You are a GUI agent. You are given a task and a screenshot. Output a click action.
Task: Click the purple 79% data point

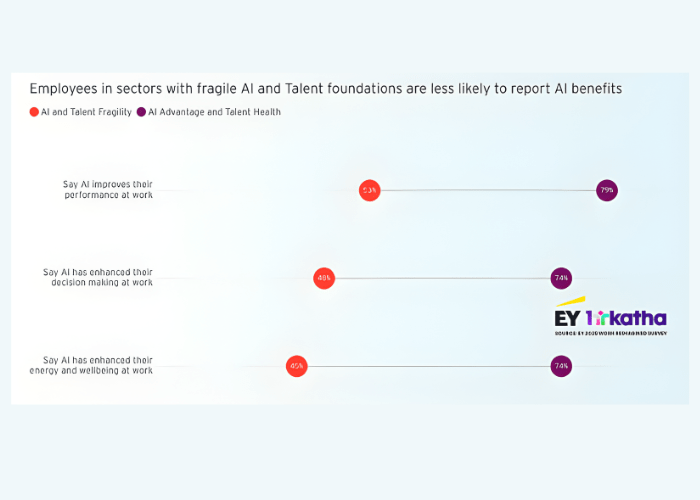tap(607, 191)
